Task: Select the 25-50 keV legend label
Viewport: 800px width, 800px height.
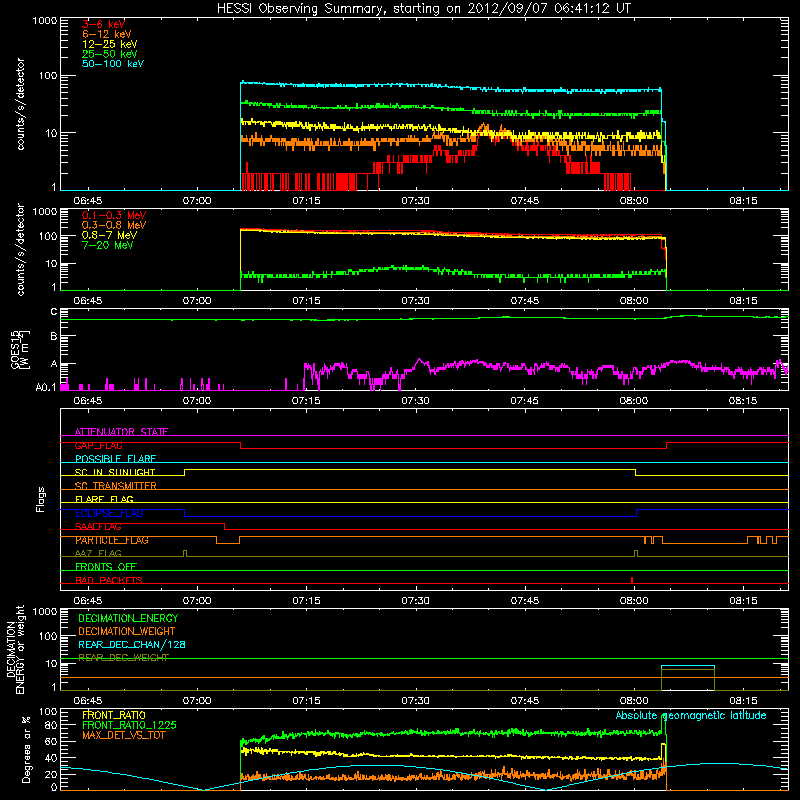Action: (x=110, y=54)
